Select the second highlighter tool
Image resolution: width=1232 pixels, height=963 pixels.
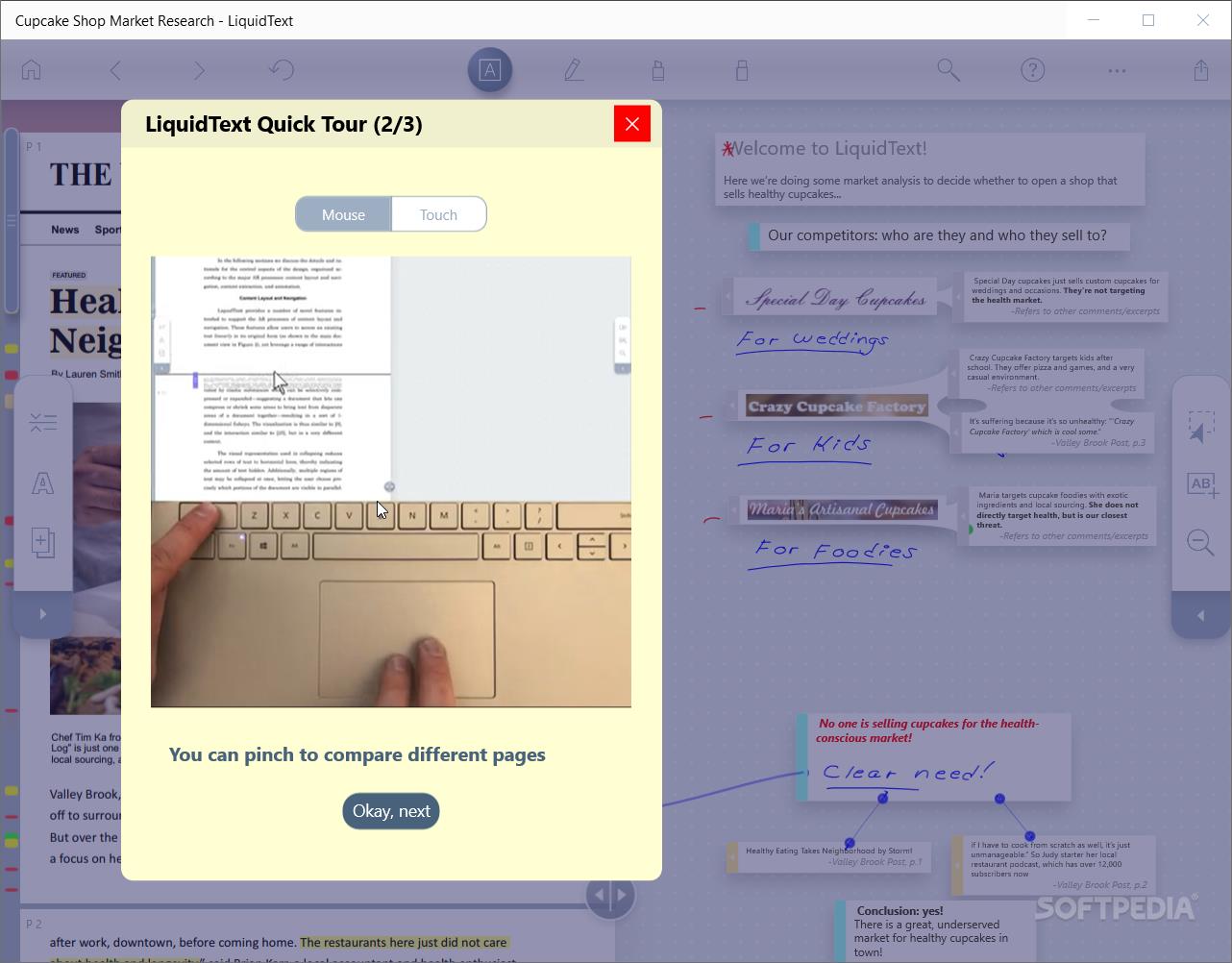742,70
